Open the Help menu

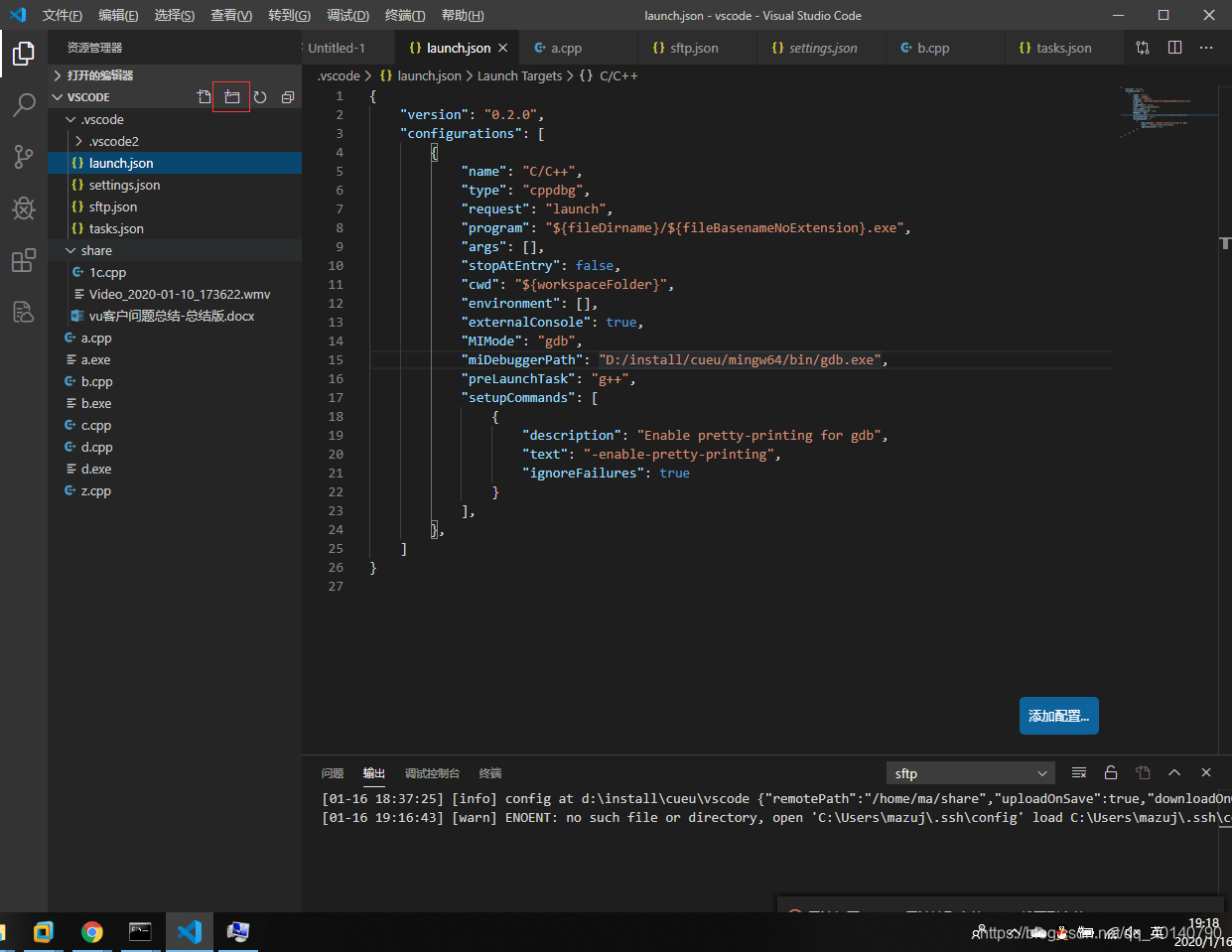[463, 15]
